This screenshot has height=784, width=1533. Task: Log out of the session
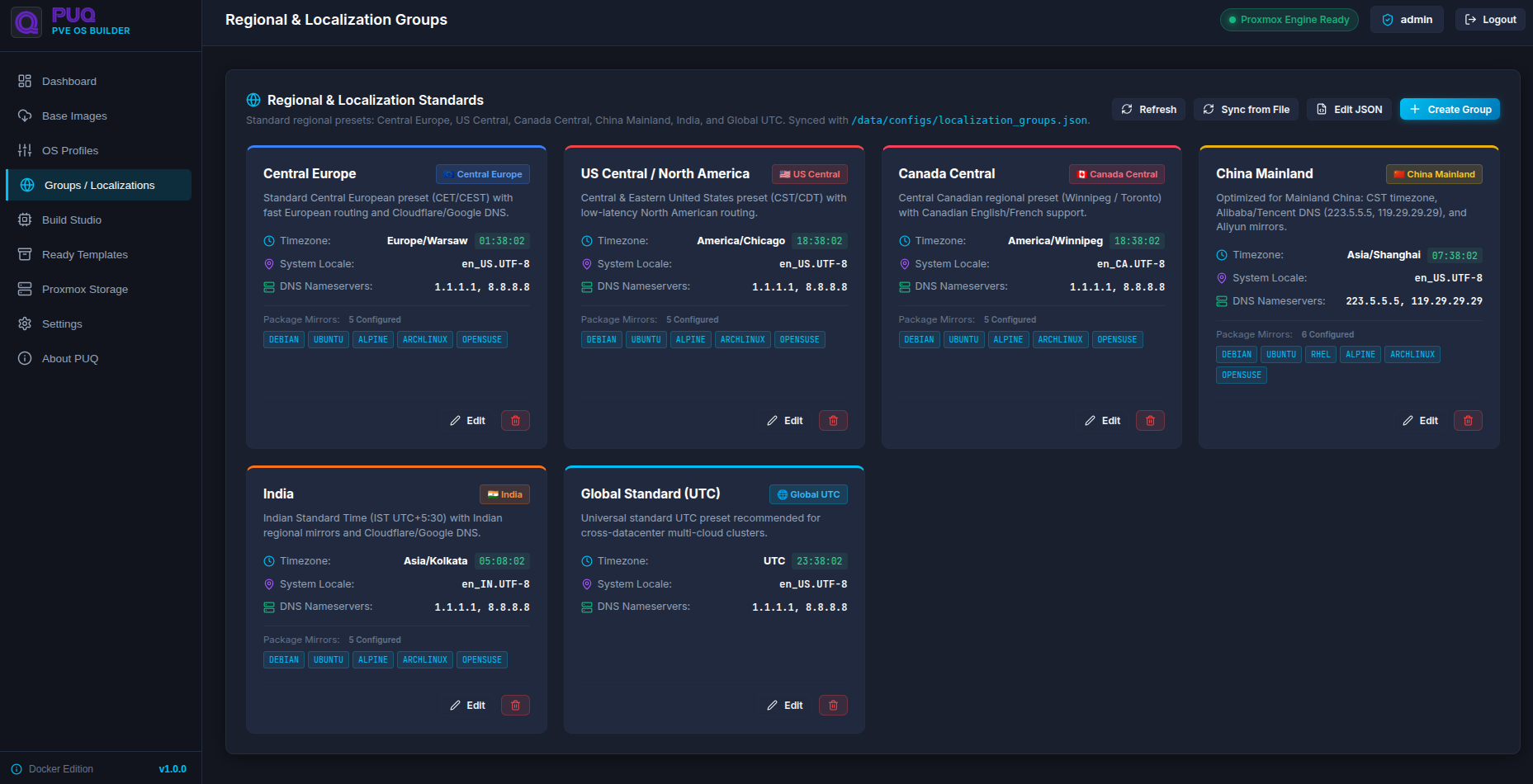pyautogui.click(x=1490, y=20)
